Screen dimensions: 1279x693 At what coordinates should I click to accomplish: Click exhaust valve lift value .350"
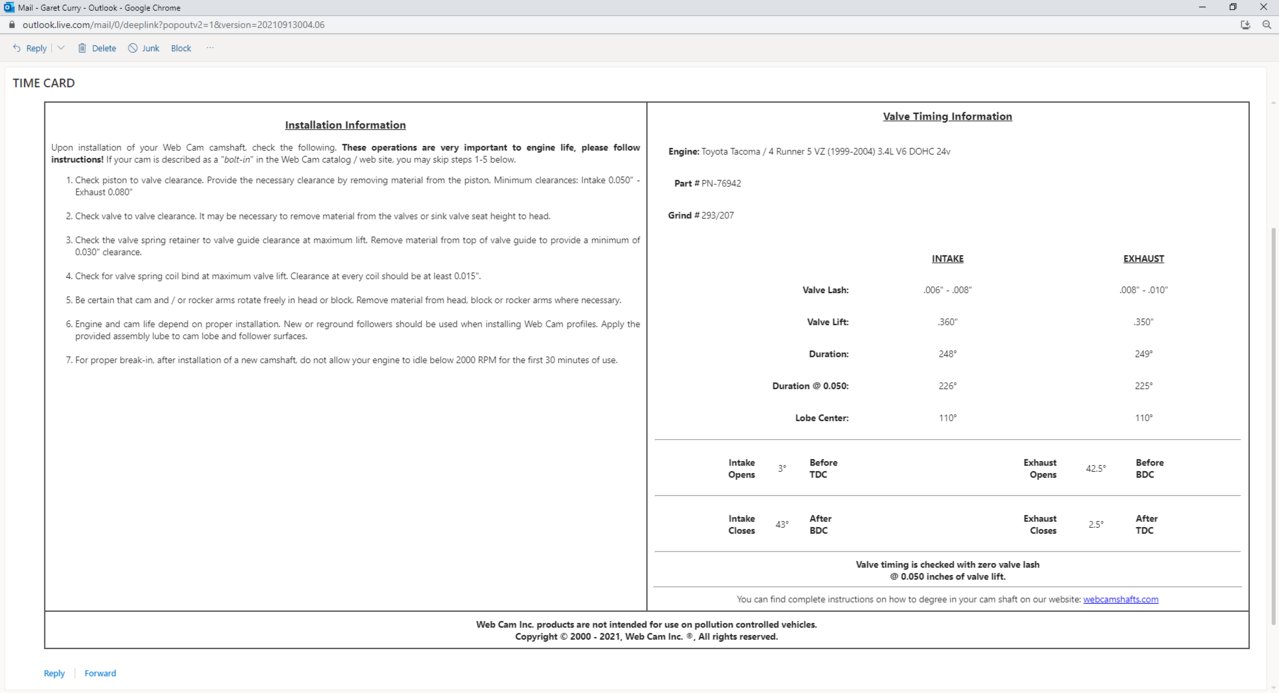pyautogui.click(x=1143, y=322)
